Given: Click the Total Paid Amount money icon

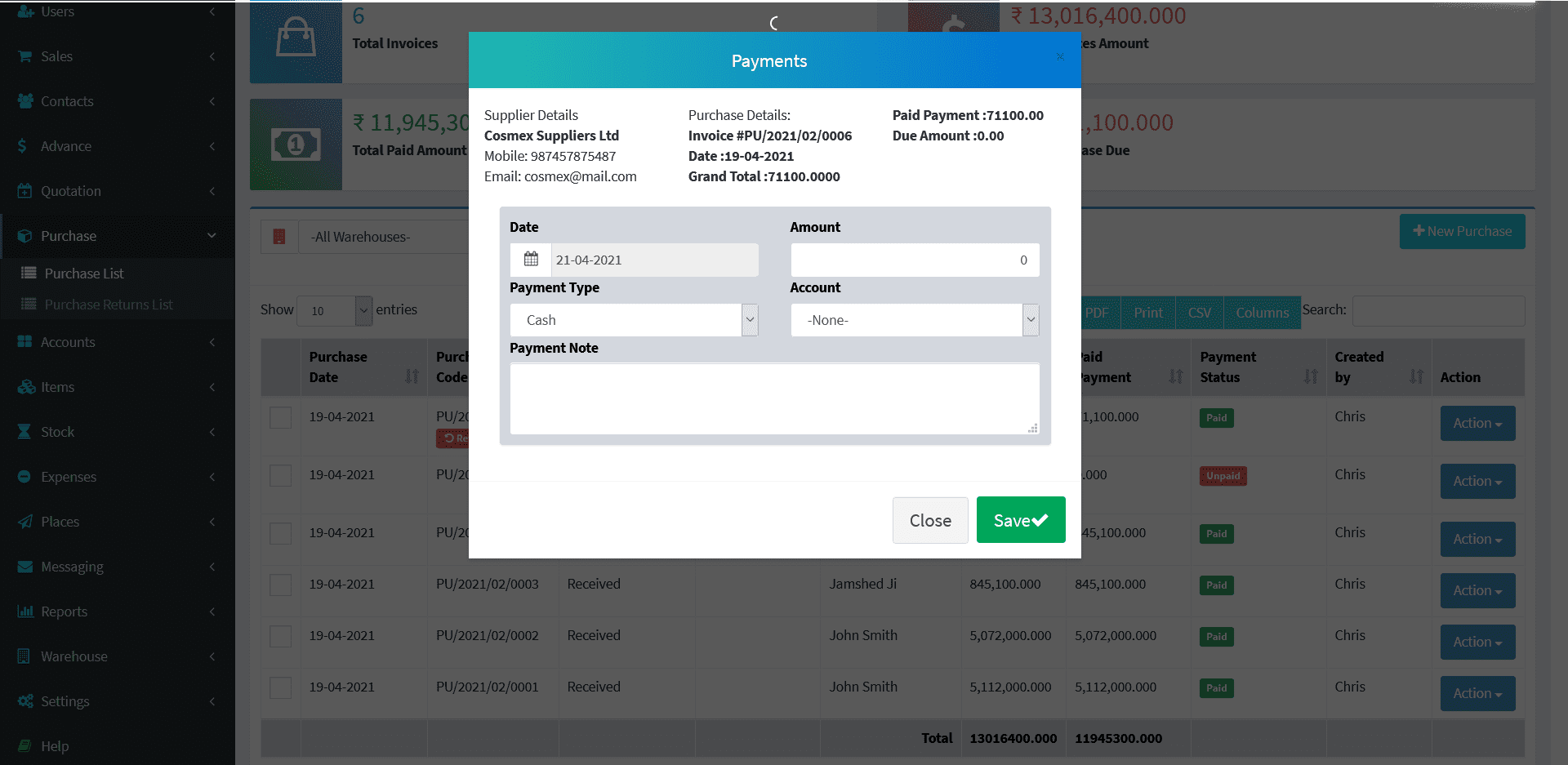Looking at the screenshot, I should pos(296,145).
